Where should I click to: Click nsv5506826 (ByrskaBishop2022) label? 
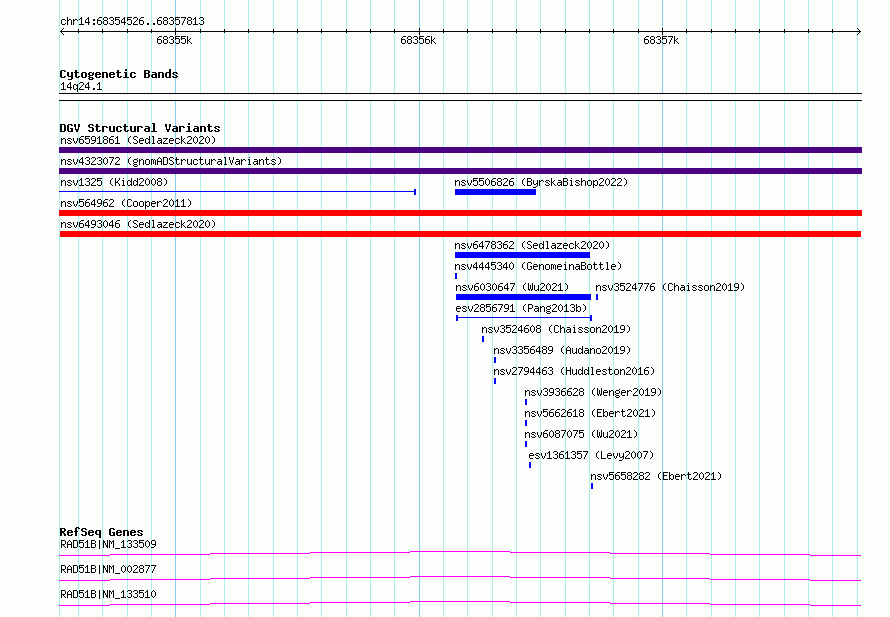coord(541,182)
